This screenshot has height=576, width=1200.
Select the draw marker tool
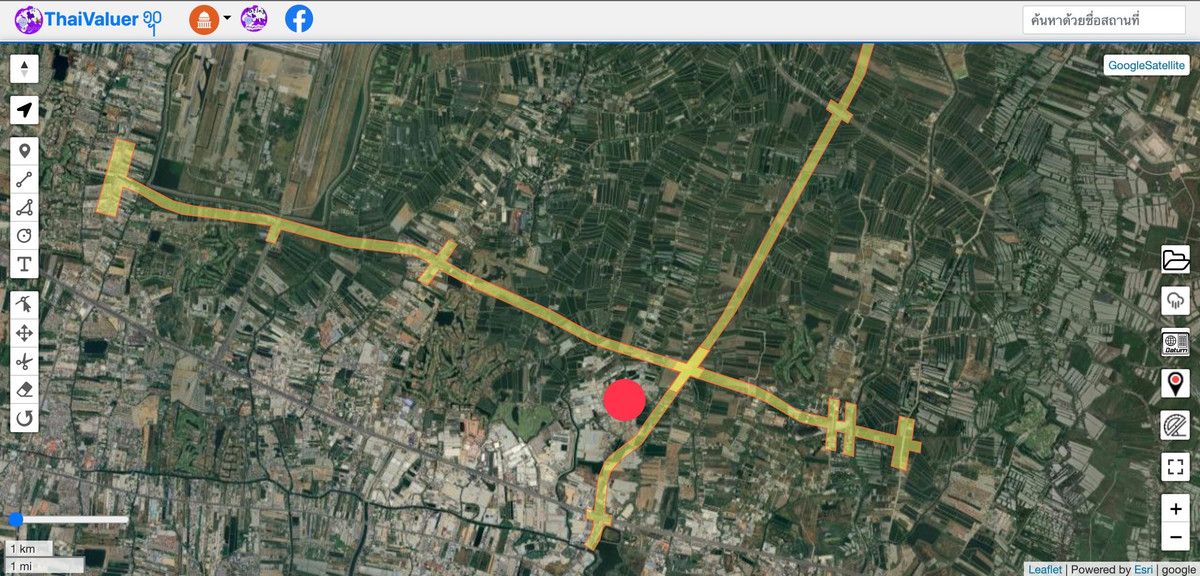pyautogui.click(x=24, y=152)
